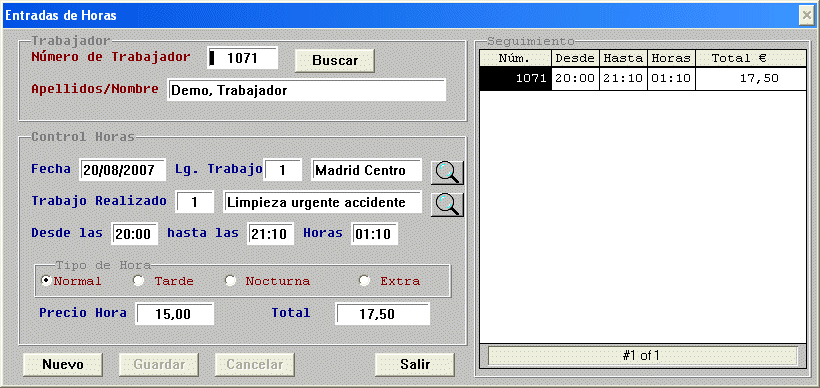Click the hasta las time field
The width and height of the screenshot is (820, 388).
[x=270, y=234]
